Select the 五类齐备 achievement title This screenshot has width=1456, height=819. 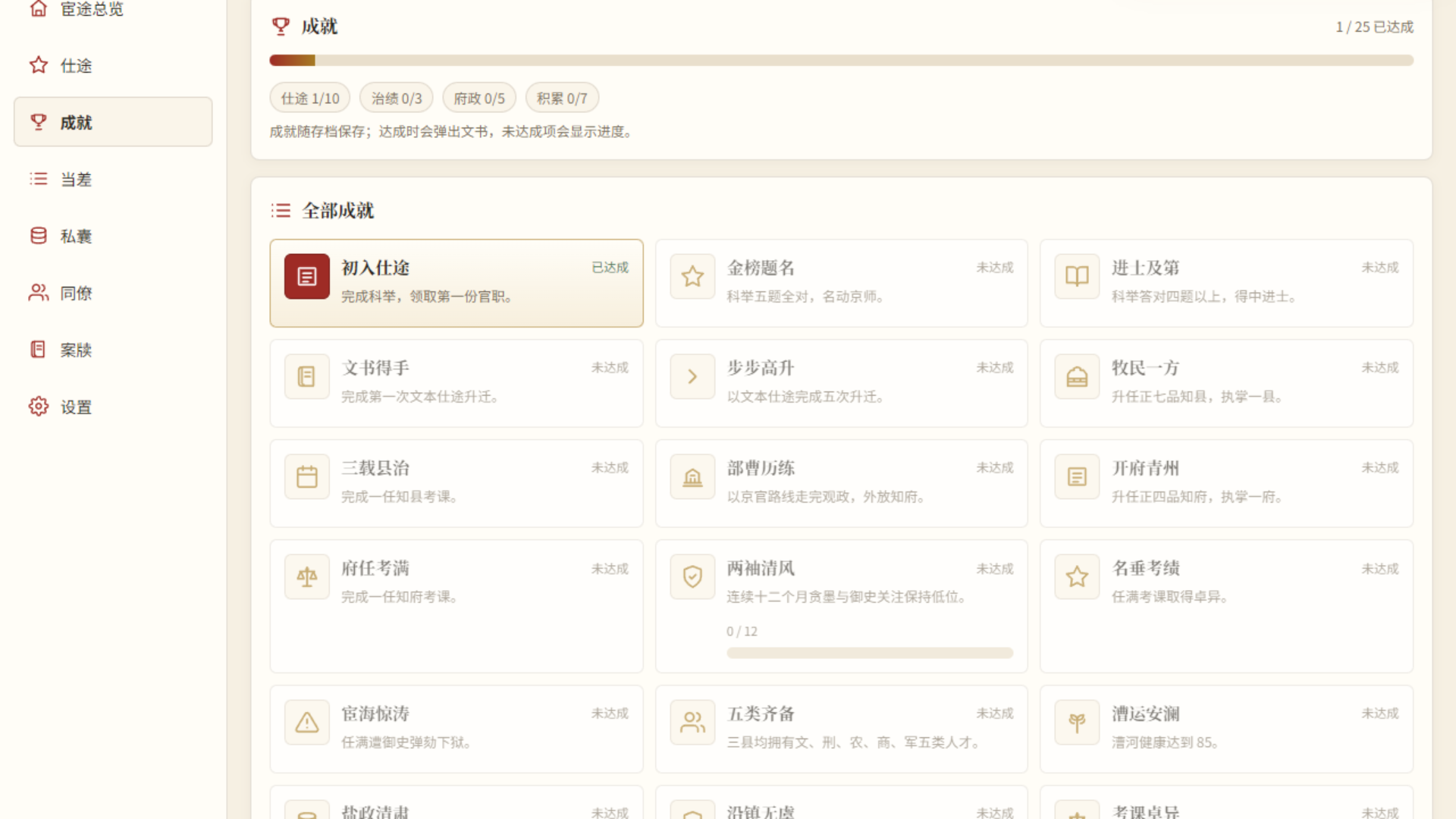pos(761,714)
